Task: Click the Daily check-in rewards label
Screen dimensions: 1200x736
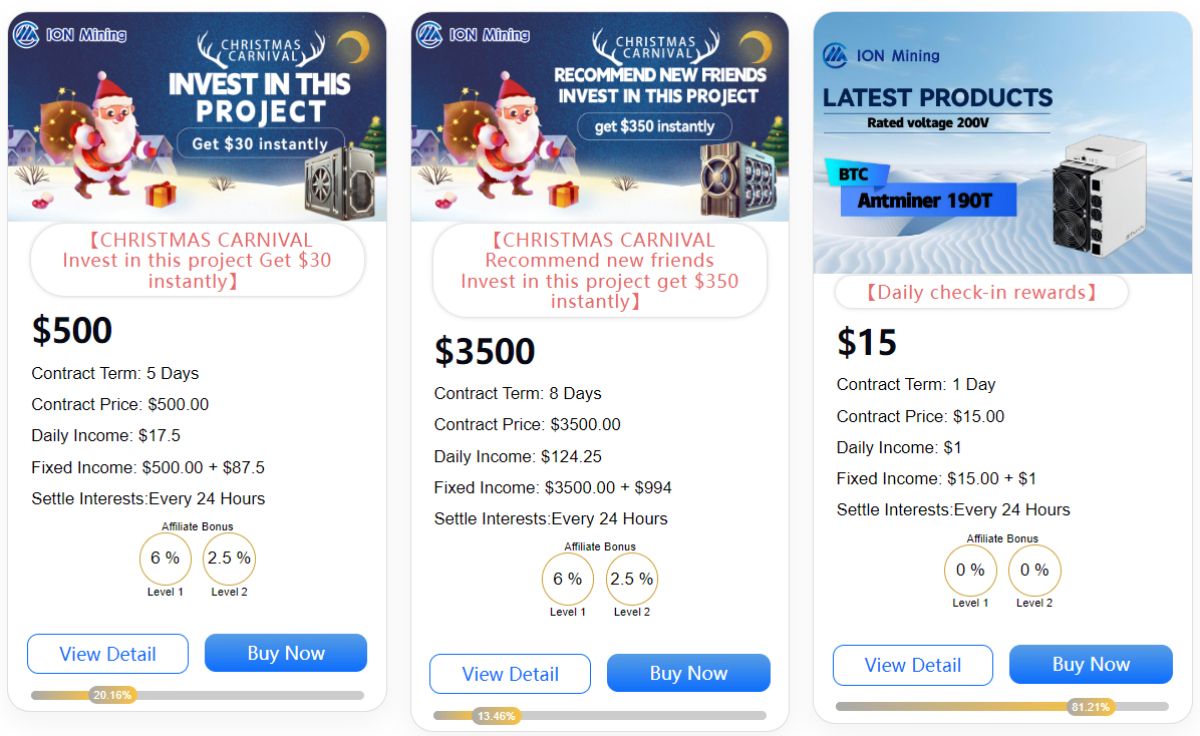Action: [981, 293]
